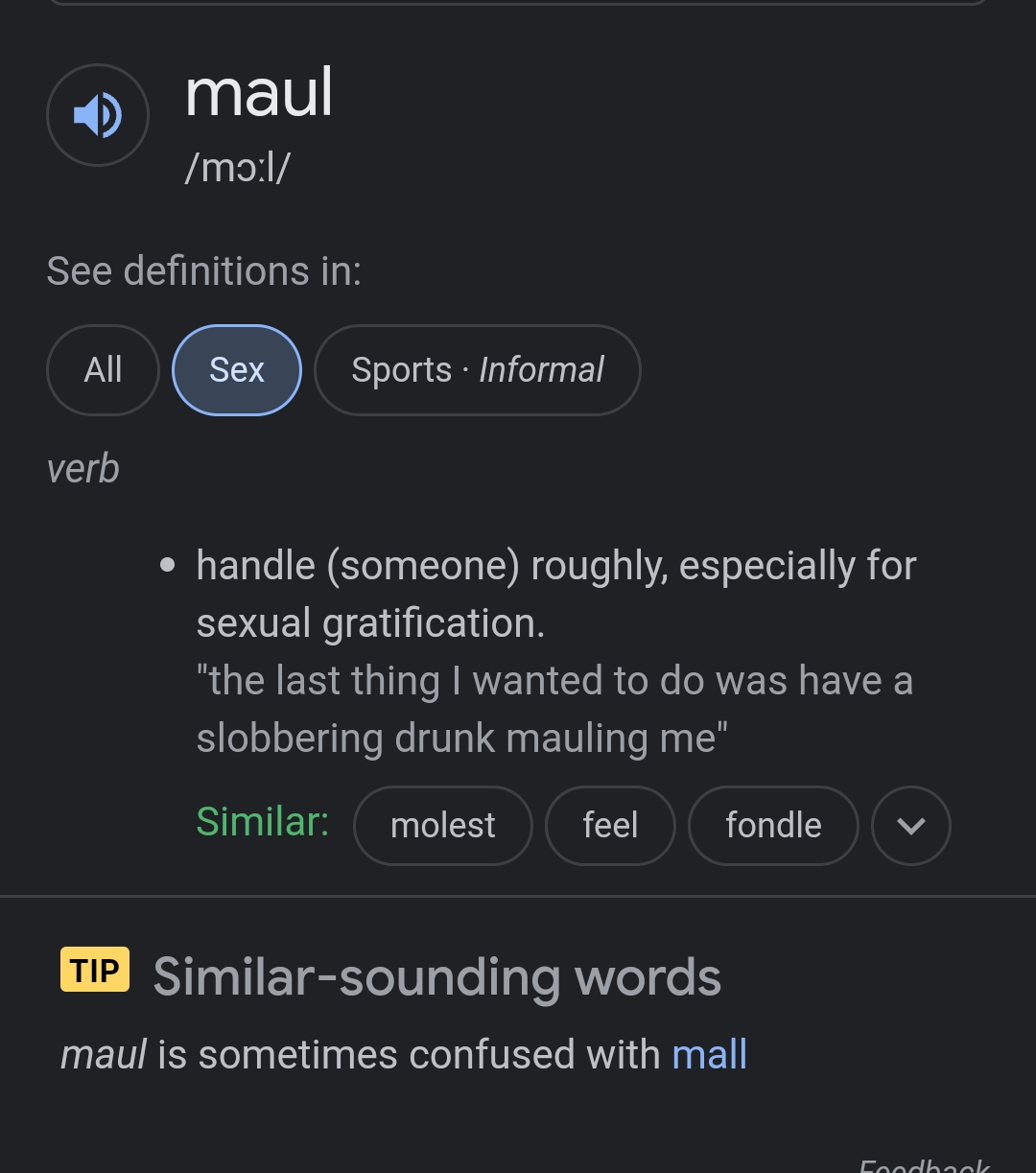This screenshot has height=1173, width=1036.
Task: Click the green "Similar:" label
Action: (263, 822)
